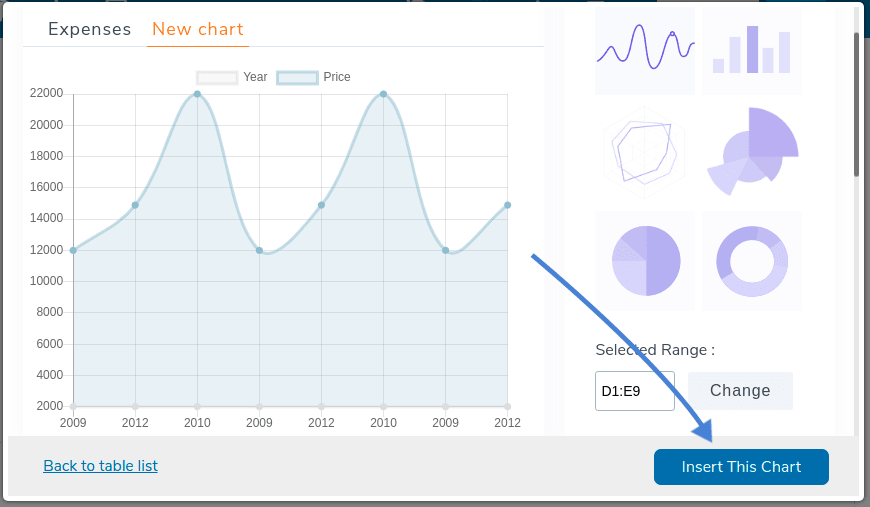Click the second 22000 peak data point
The width and height of the screenshot is (870, 507).
(x=383, y=94)
